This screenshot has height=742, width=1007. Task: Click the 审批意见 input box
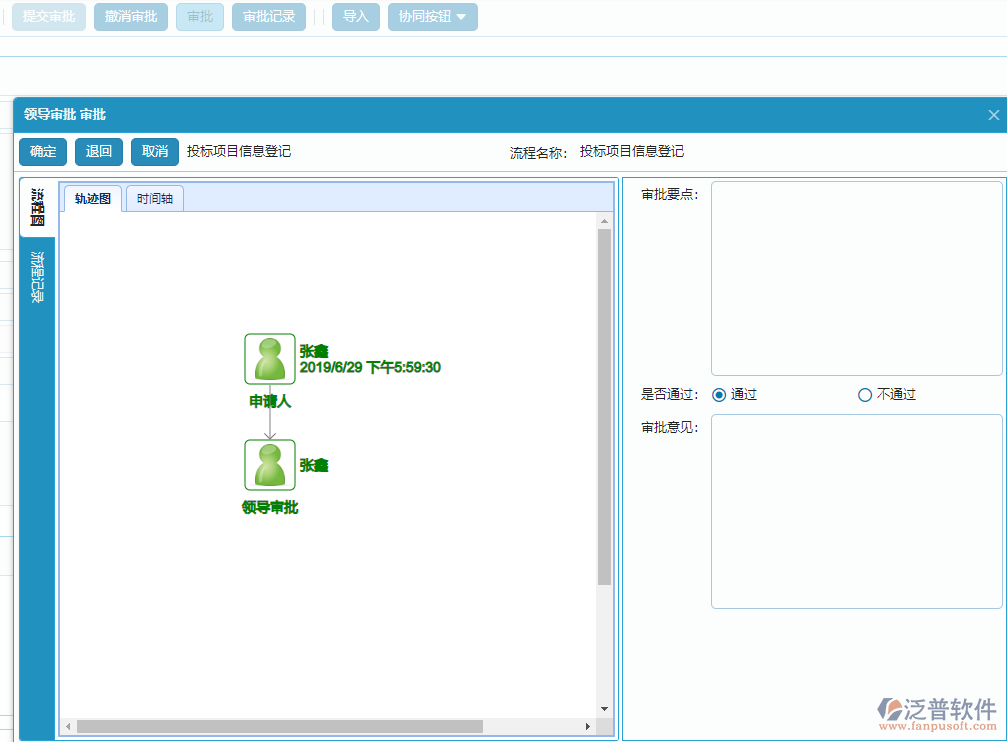pos(856,510)
